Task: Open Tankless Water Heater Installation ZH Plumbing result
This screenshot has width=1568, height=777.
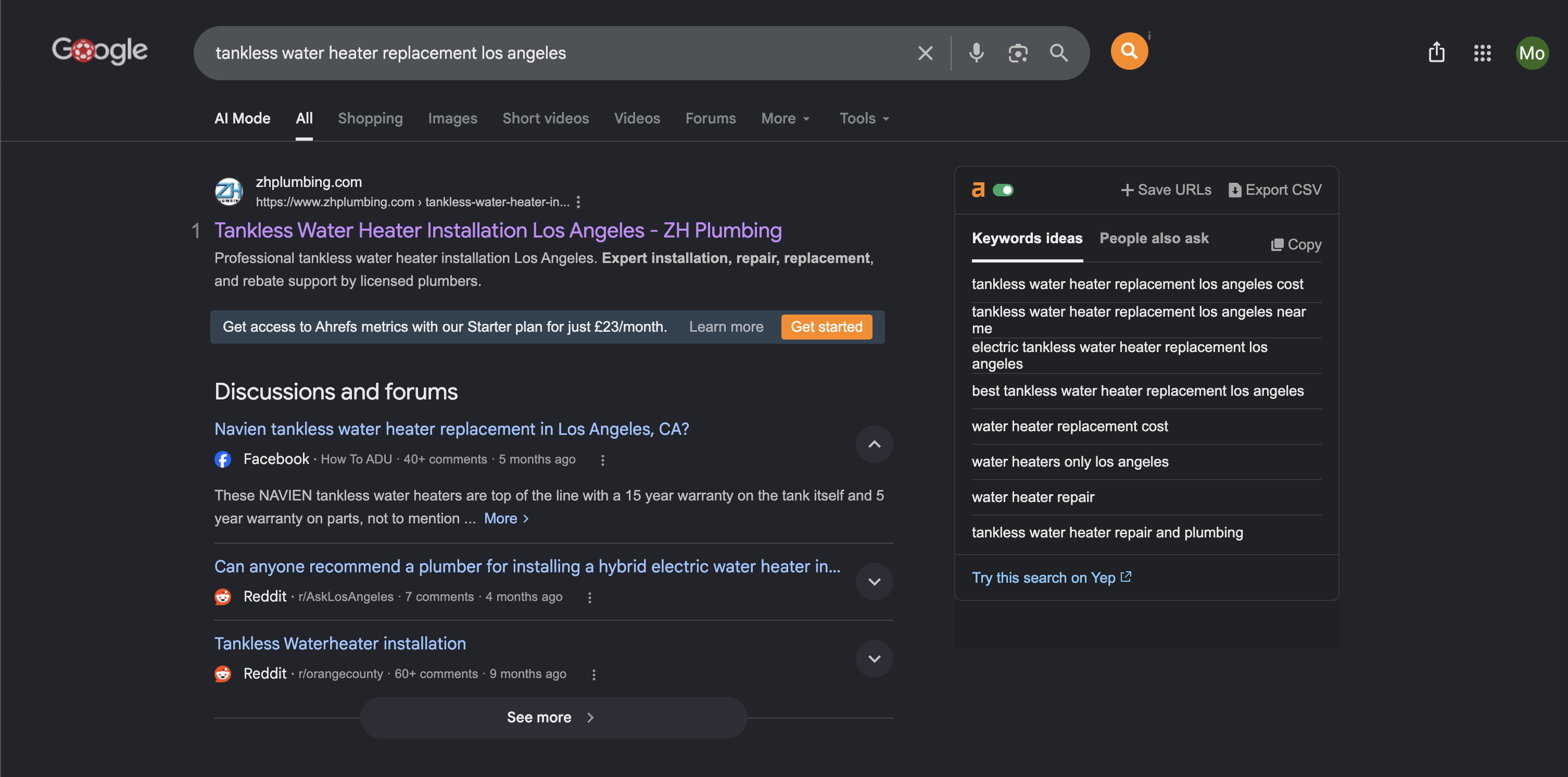Action: coord(498,231)
